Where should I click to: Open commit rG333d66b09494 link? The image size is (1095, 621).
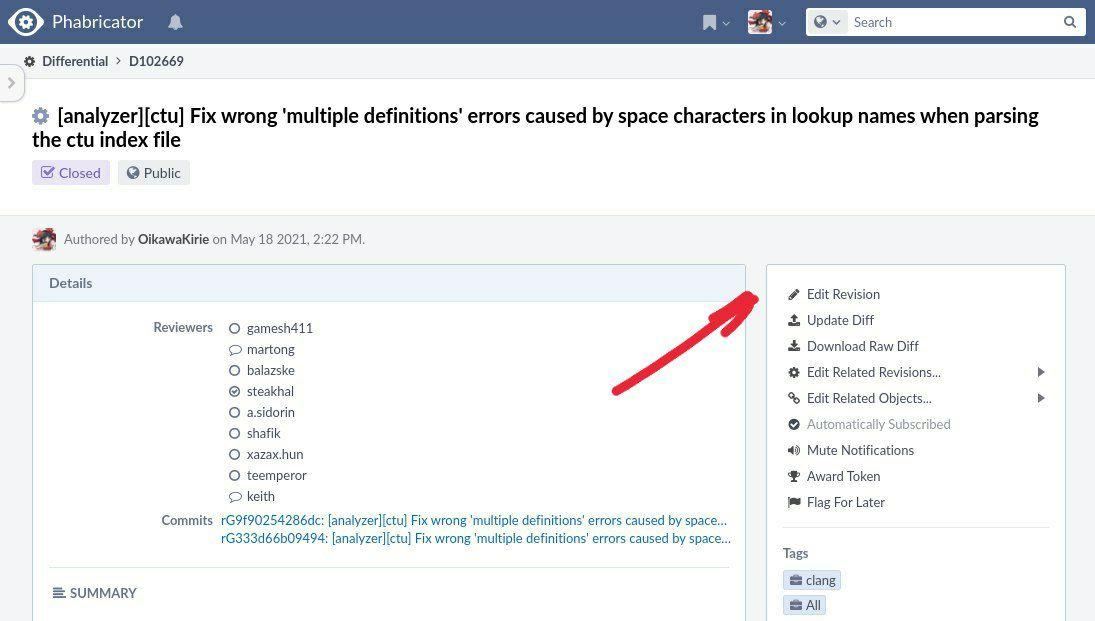tap(476, 539)
